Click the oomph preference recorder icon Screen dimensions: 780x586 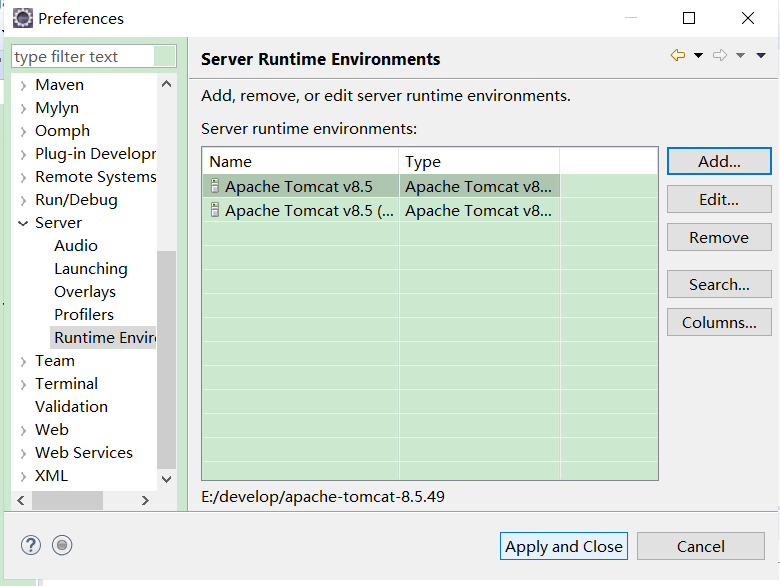pyautogui.click(x=62, y=545)
